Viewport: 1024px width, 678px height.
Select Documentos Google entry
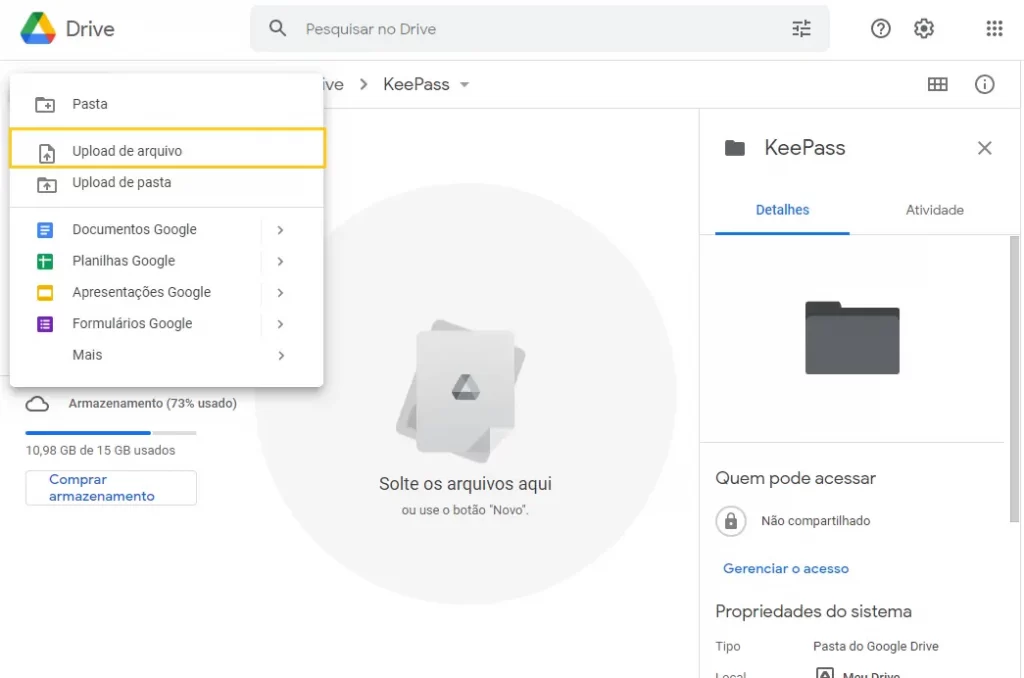167,230
